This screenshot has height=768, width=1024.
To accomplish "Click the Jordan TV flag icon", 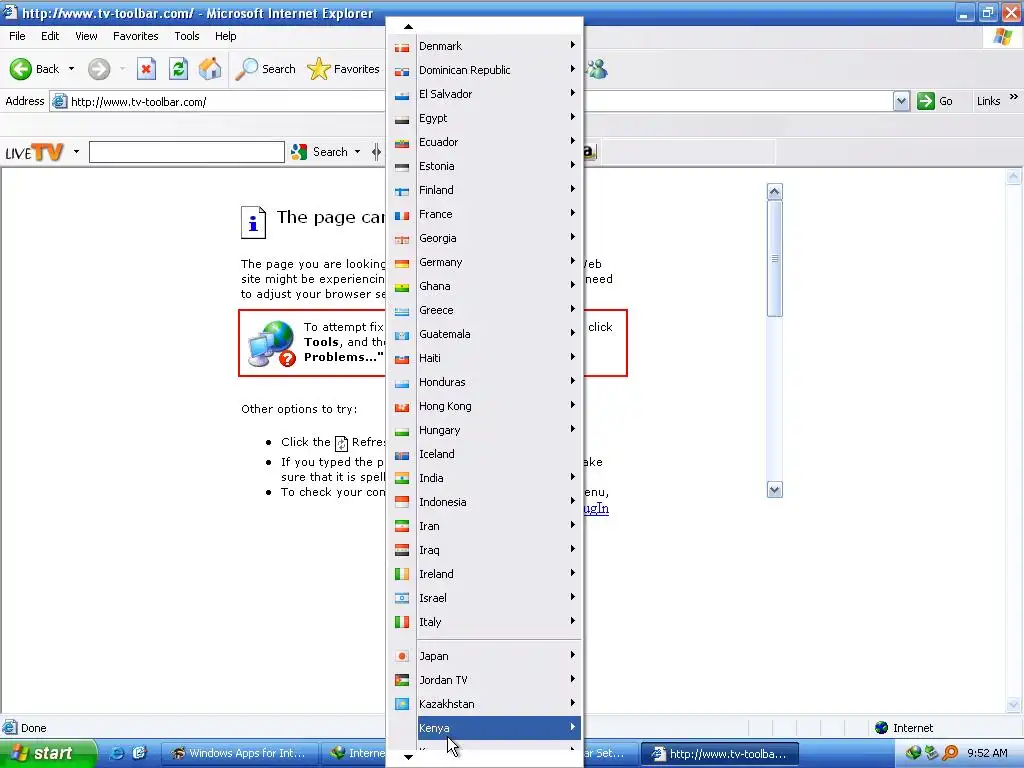I will coord(402,680).
